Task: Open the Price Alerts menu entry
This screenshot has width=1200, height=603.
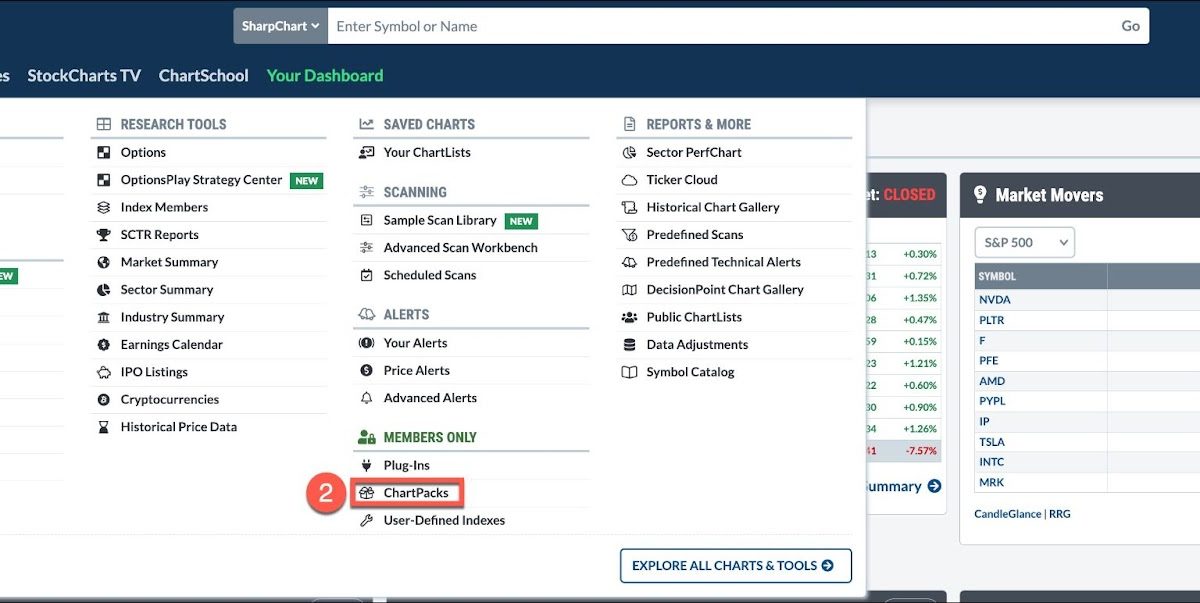Action: point(417,371)
